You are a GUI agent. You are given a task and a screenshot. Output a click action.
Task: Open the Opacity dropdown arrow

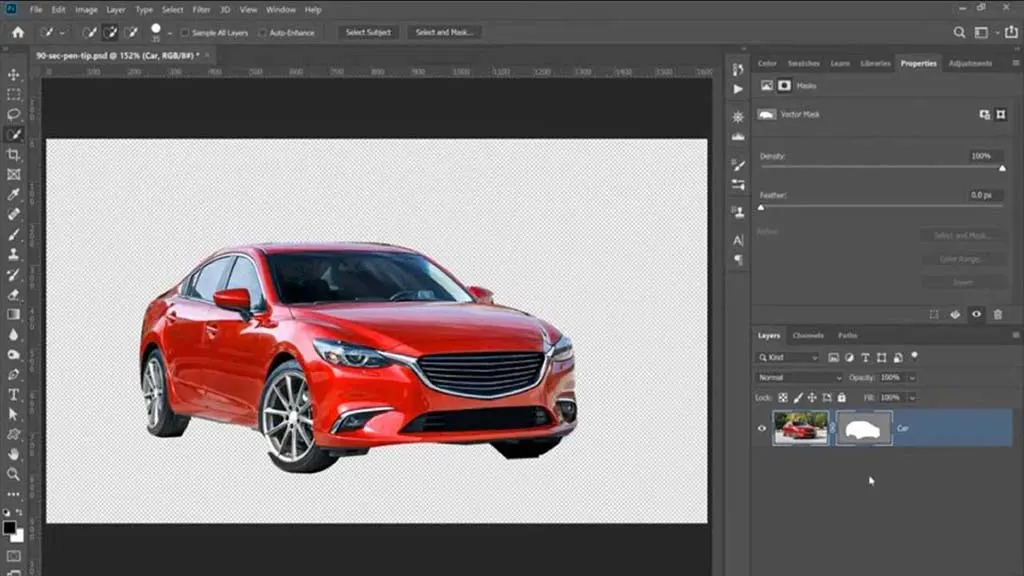coord(912,377)
